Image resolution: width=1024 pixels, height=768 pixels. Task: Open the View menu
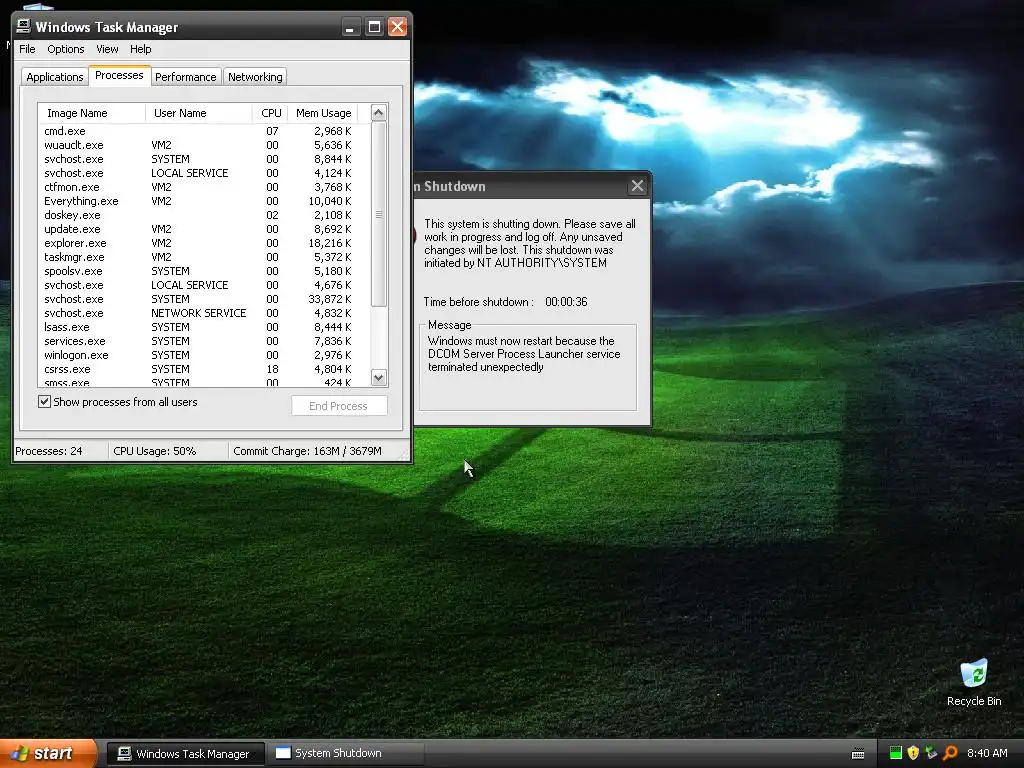click(107, 49)
